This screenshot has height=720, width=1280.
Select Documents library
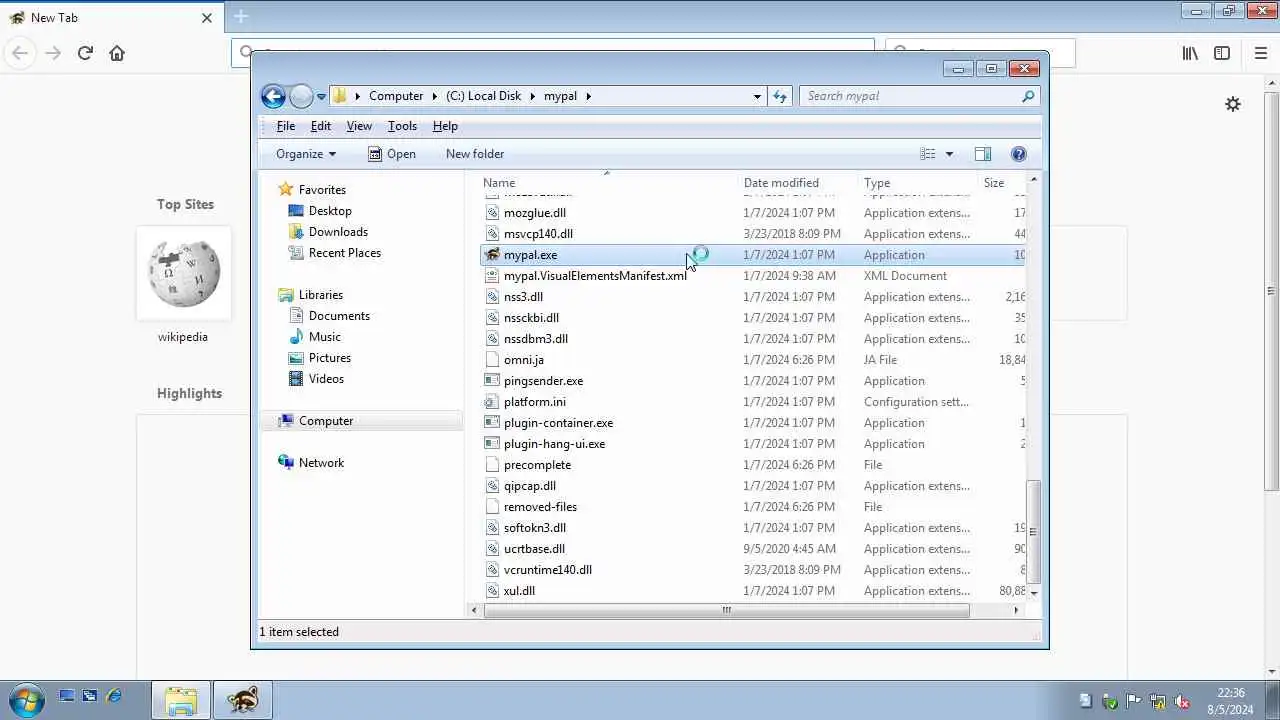[339, 316]
